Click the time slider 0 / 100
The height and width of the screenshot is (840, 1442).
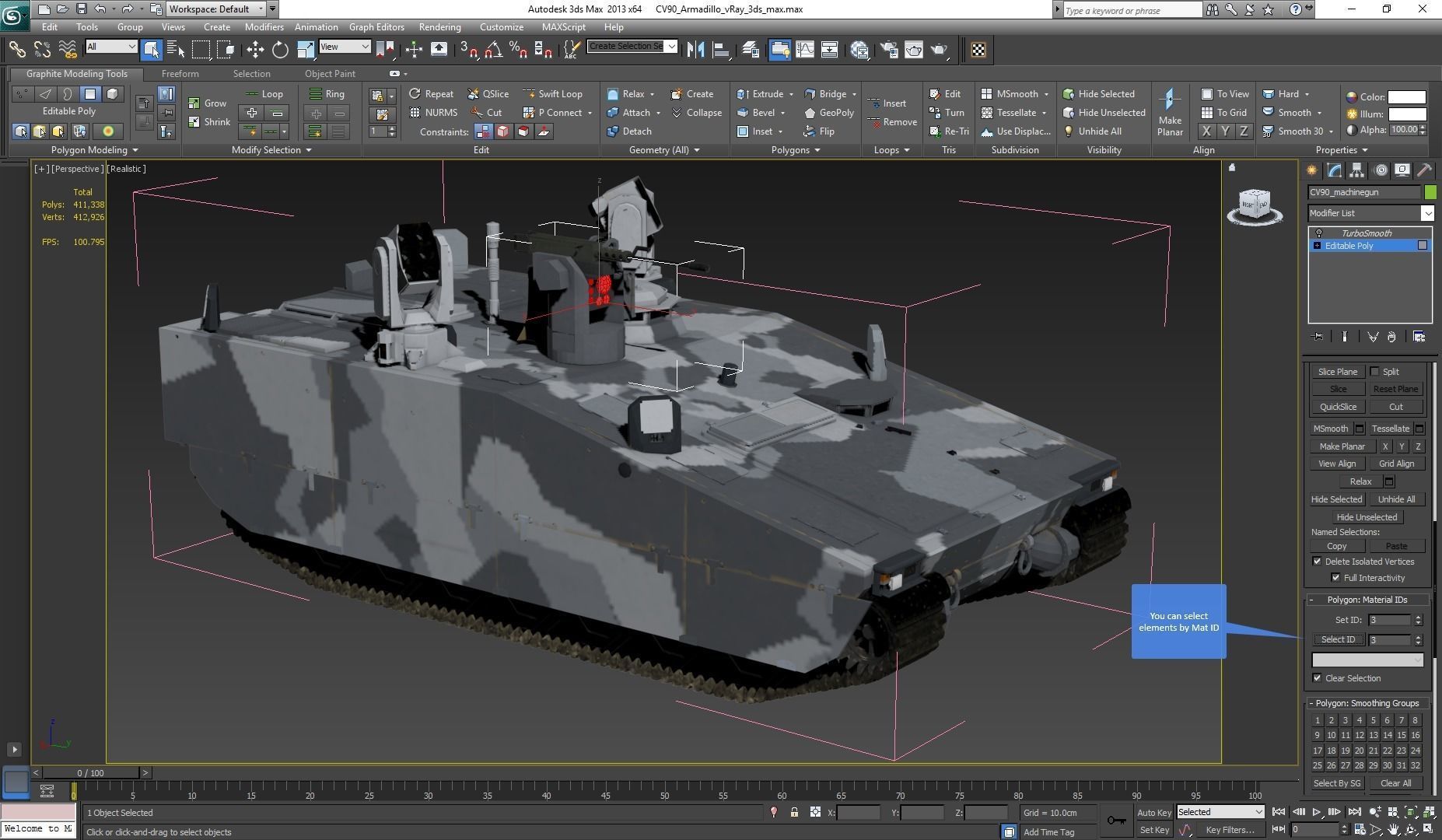[x=90, y=772]
